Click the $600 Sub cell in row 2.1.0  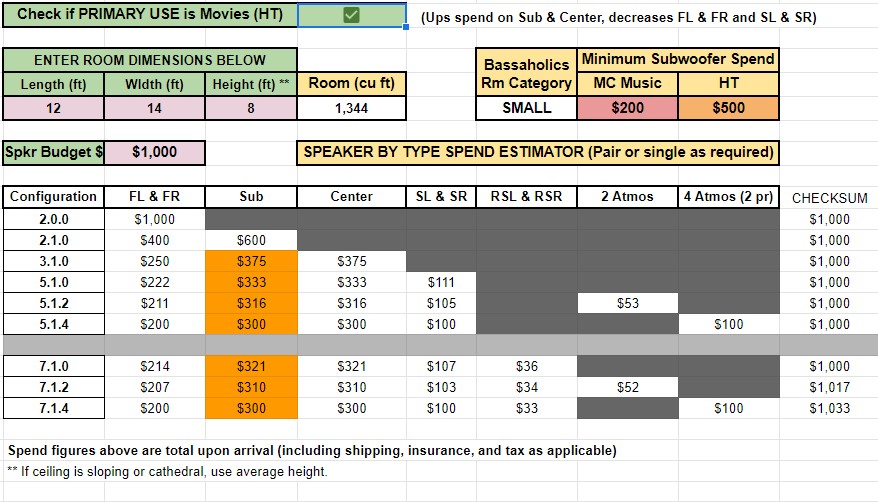[x=251, y=240]
